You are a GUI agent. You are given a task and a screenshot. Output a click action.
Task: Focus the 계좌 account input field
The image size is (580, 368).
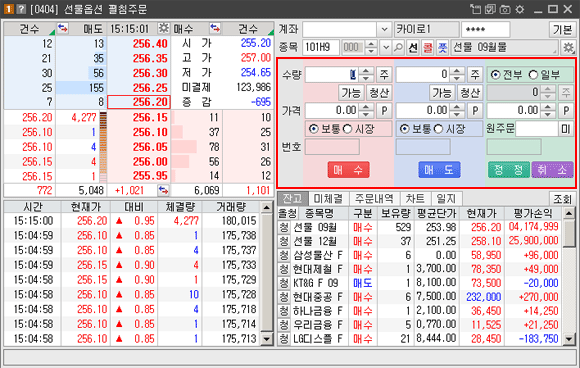click(340, 29)
